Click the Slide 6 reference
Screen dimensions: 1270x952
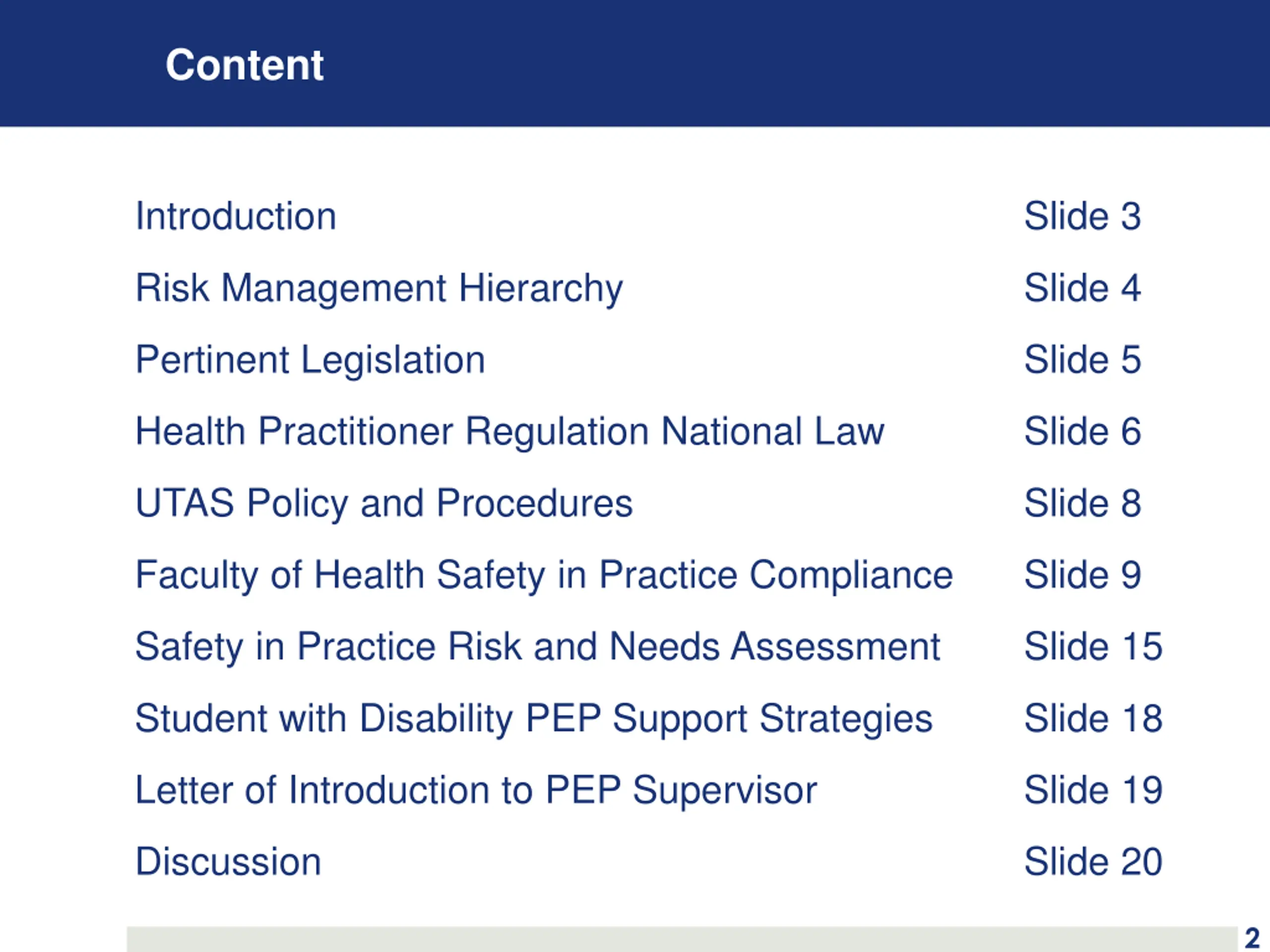[x=1082, y=431]
